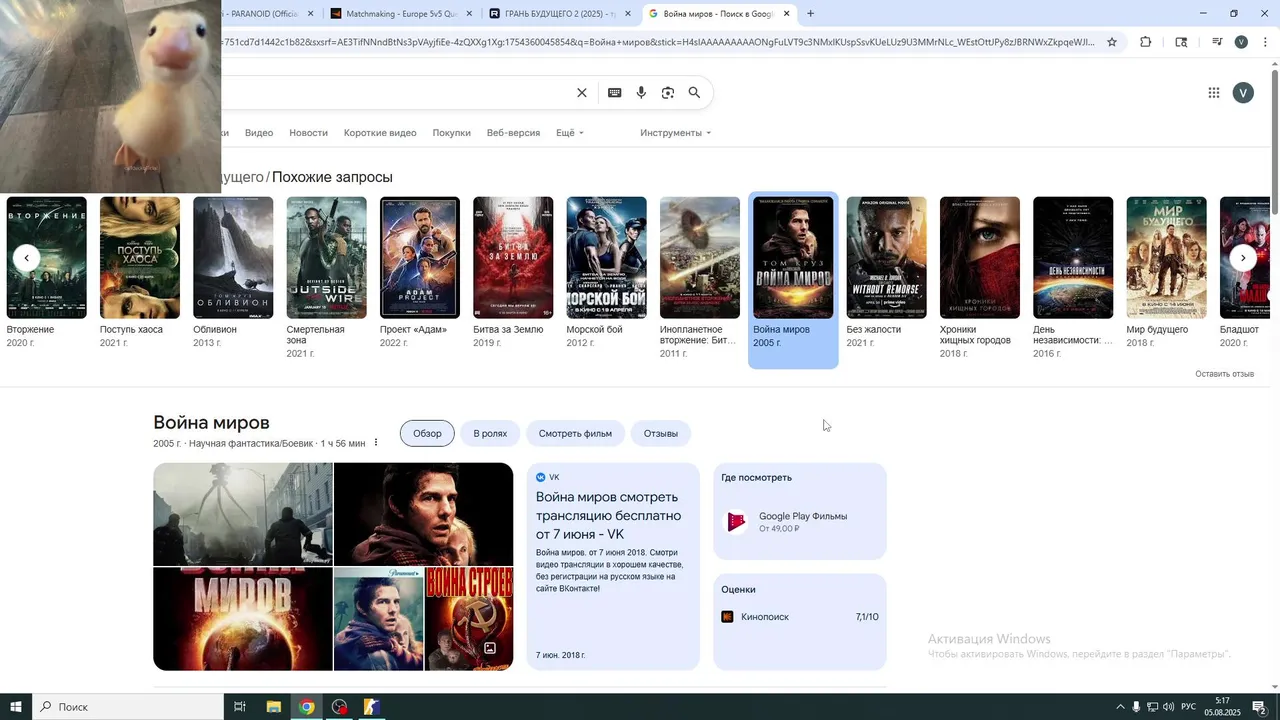Bookmark this page with the star icon
Image resolution: width=1280 pixels, height=720 pixels.
(1112, 42)
